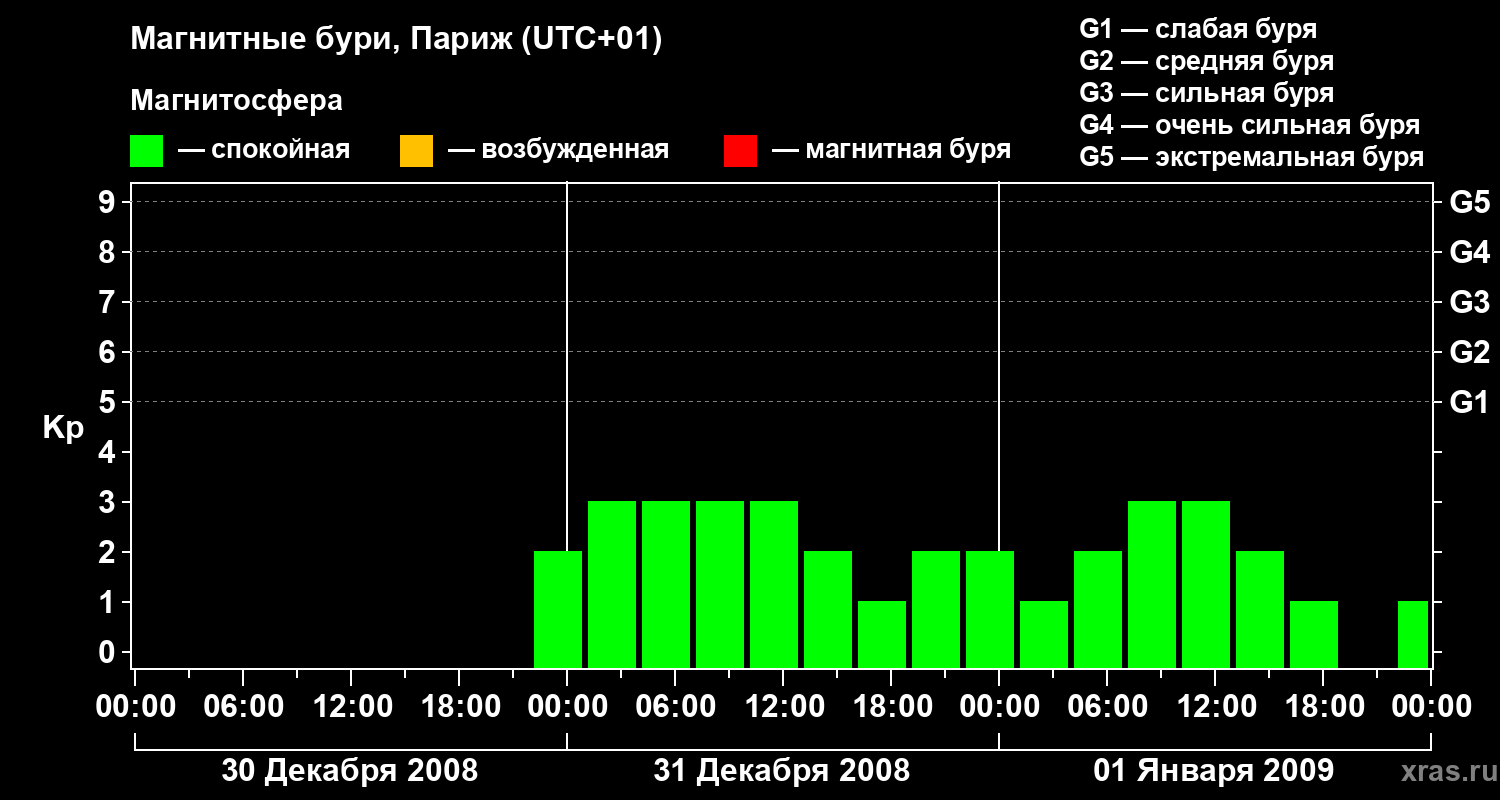Click the 'Магнитосфера' legend heading
Screen dimensions: 1500x800
[x=236, y=101]
